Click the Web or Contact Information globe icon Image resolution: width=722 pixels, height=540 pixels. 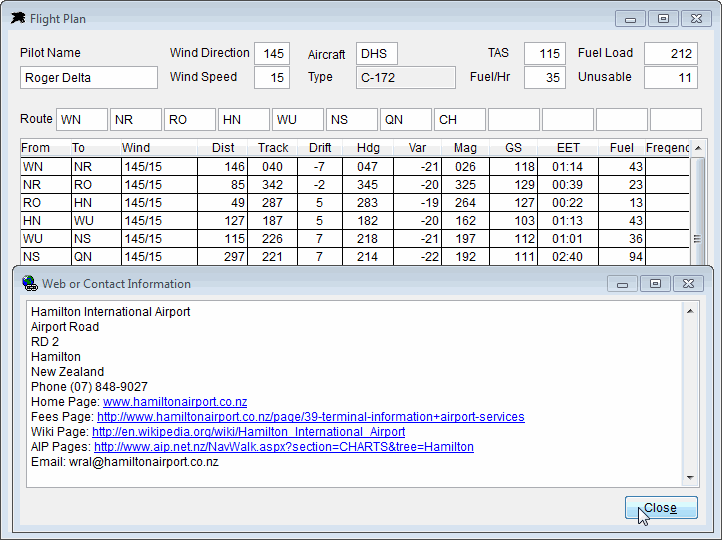29,284
